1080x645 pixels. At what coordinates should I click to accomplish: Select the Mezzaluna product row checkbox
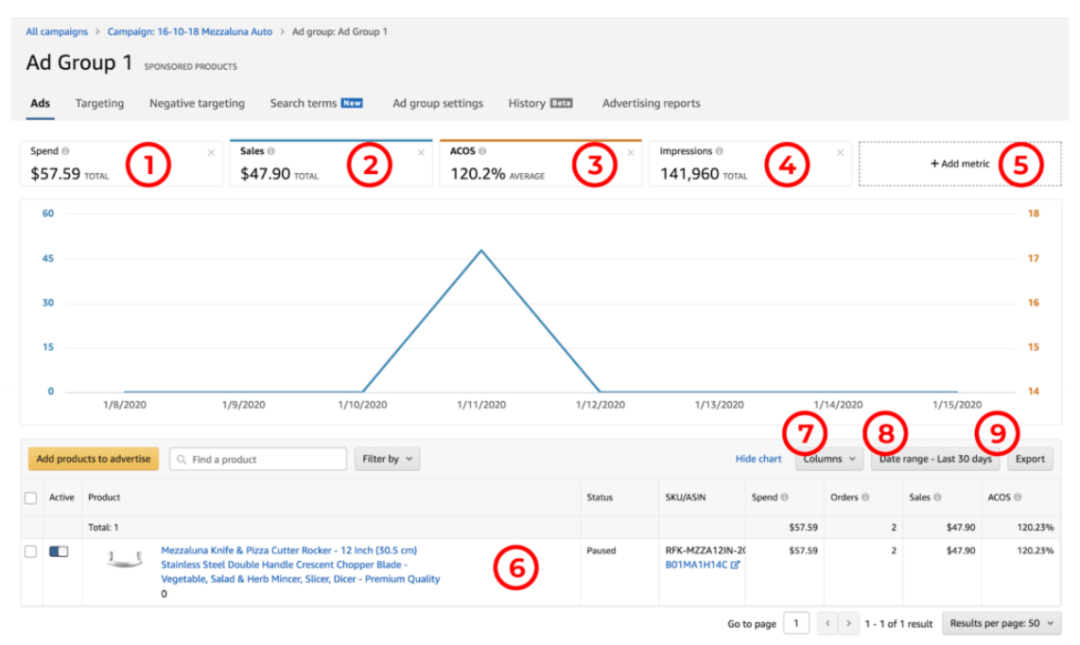[x=30, y=551]
